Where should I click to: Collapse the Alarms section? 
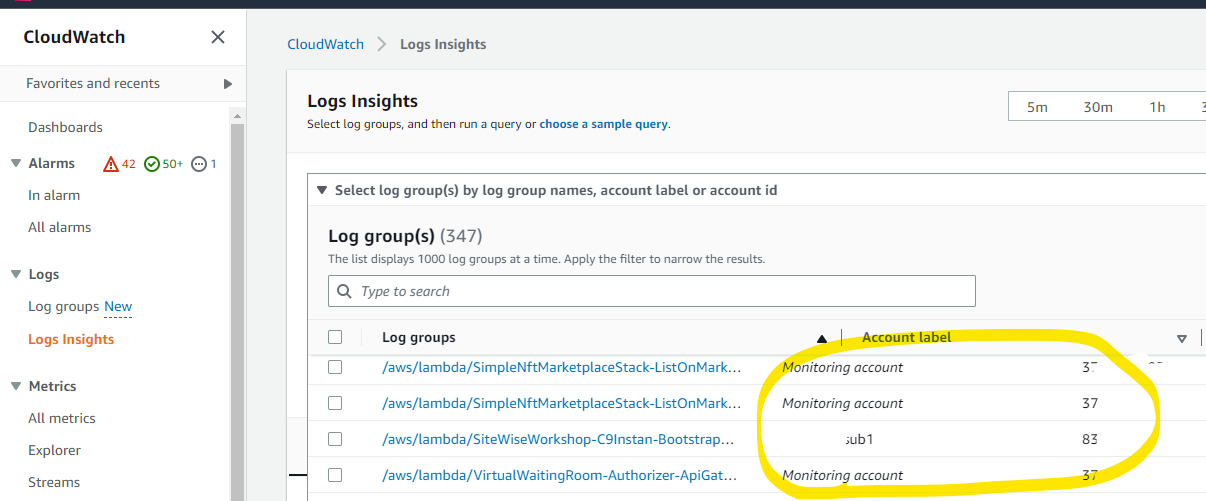click(x=16, y=164)
